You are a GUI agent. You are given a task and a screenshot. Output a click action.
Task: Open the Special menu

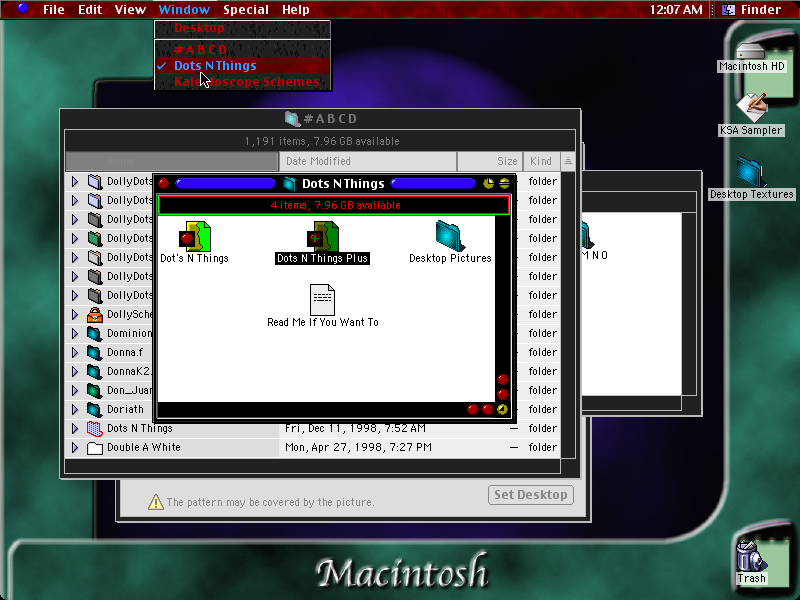pos(246,10)
